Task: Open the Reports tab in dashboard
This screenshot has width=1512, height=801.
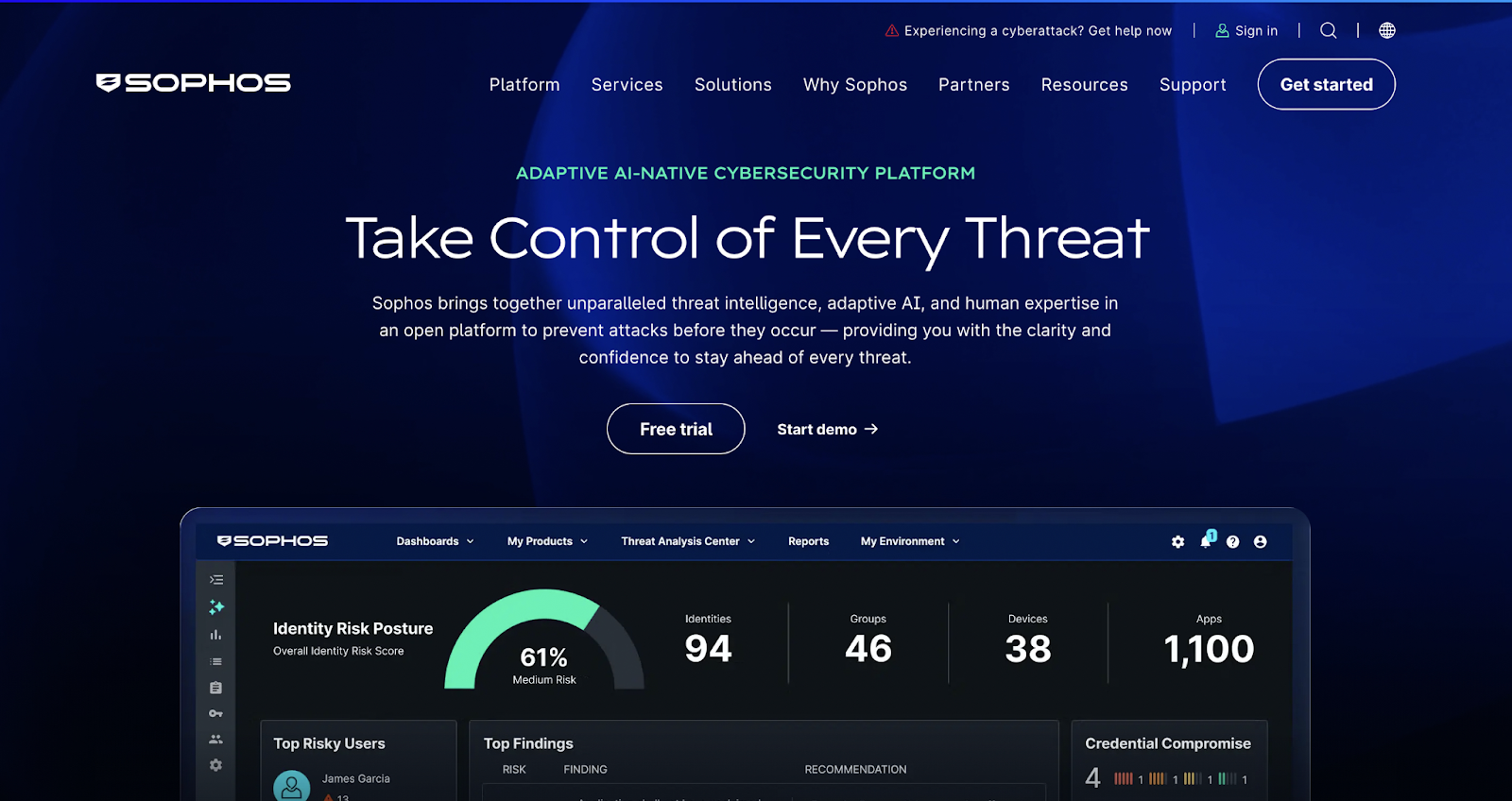Action: pyautogui.click(x=808, y=541)
